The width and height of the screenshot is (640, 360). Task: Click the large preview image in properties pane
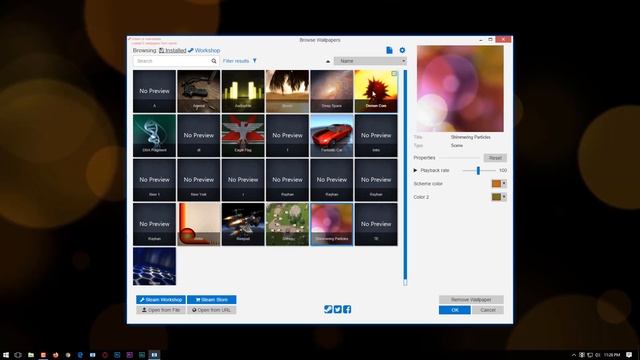point(460,89)
